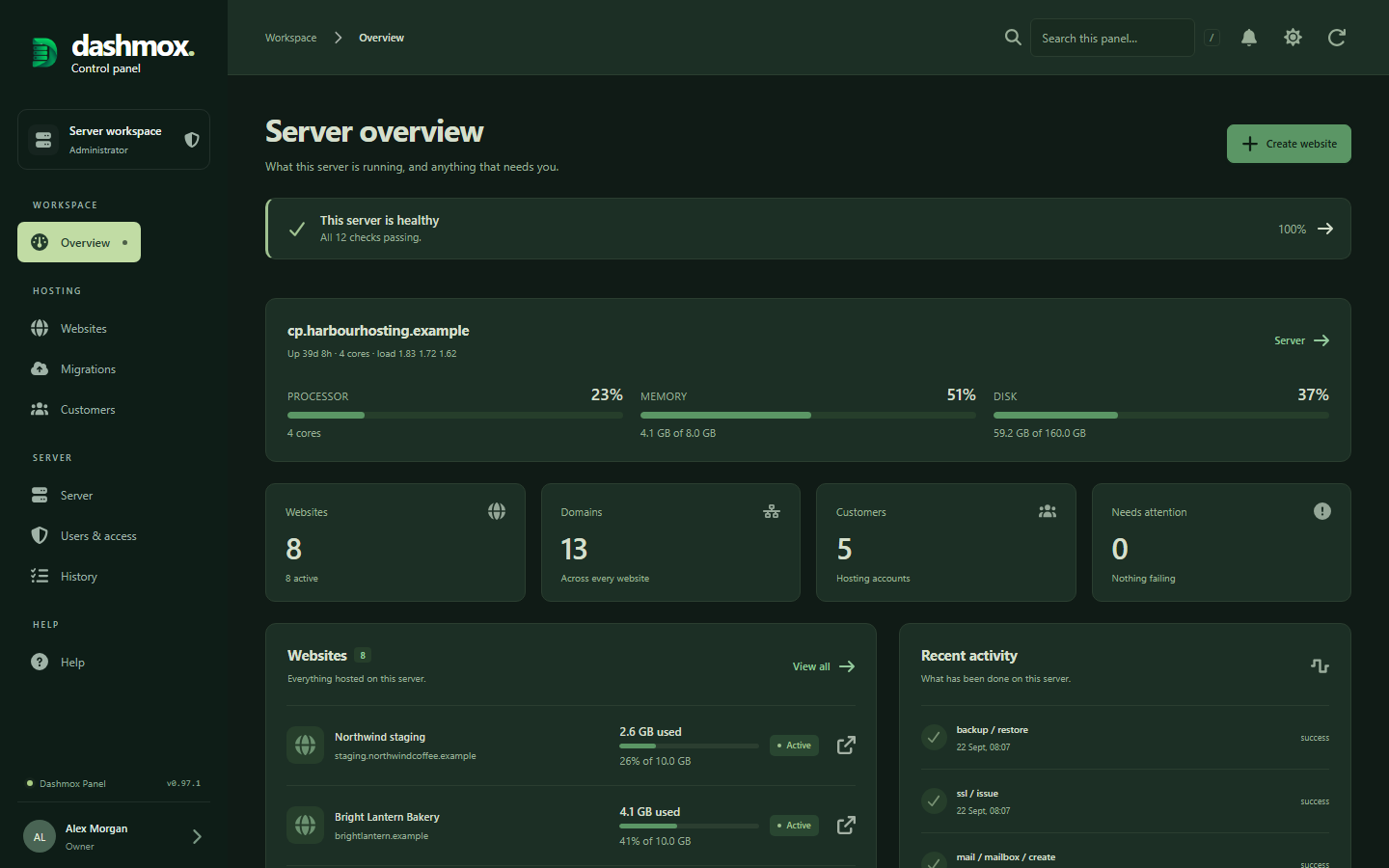
Task: Open health details arrow next to 100%
Action: [x=1325, y=229]
